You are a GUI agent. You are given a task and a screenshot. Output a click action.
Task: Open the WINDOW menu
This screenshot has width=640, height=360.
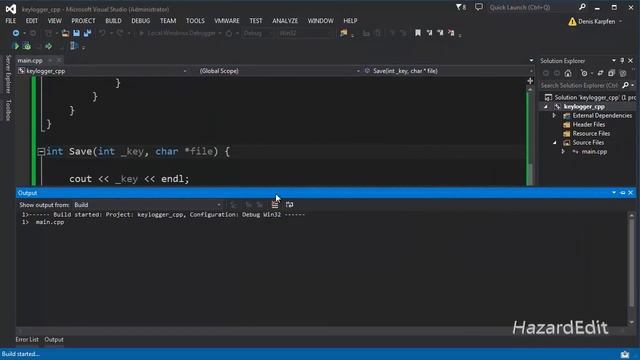[x=320, y=21]
